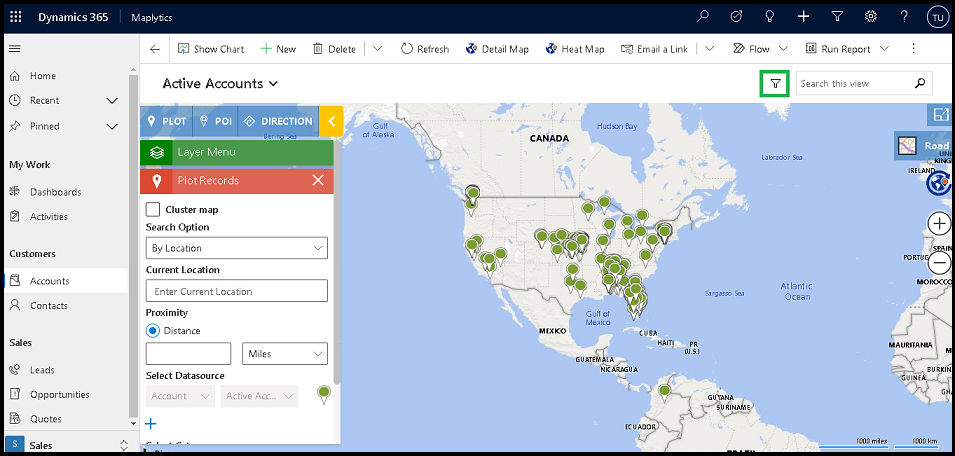Open the TU user profile avatar
The image size is (955, 456).
point(937,17)
